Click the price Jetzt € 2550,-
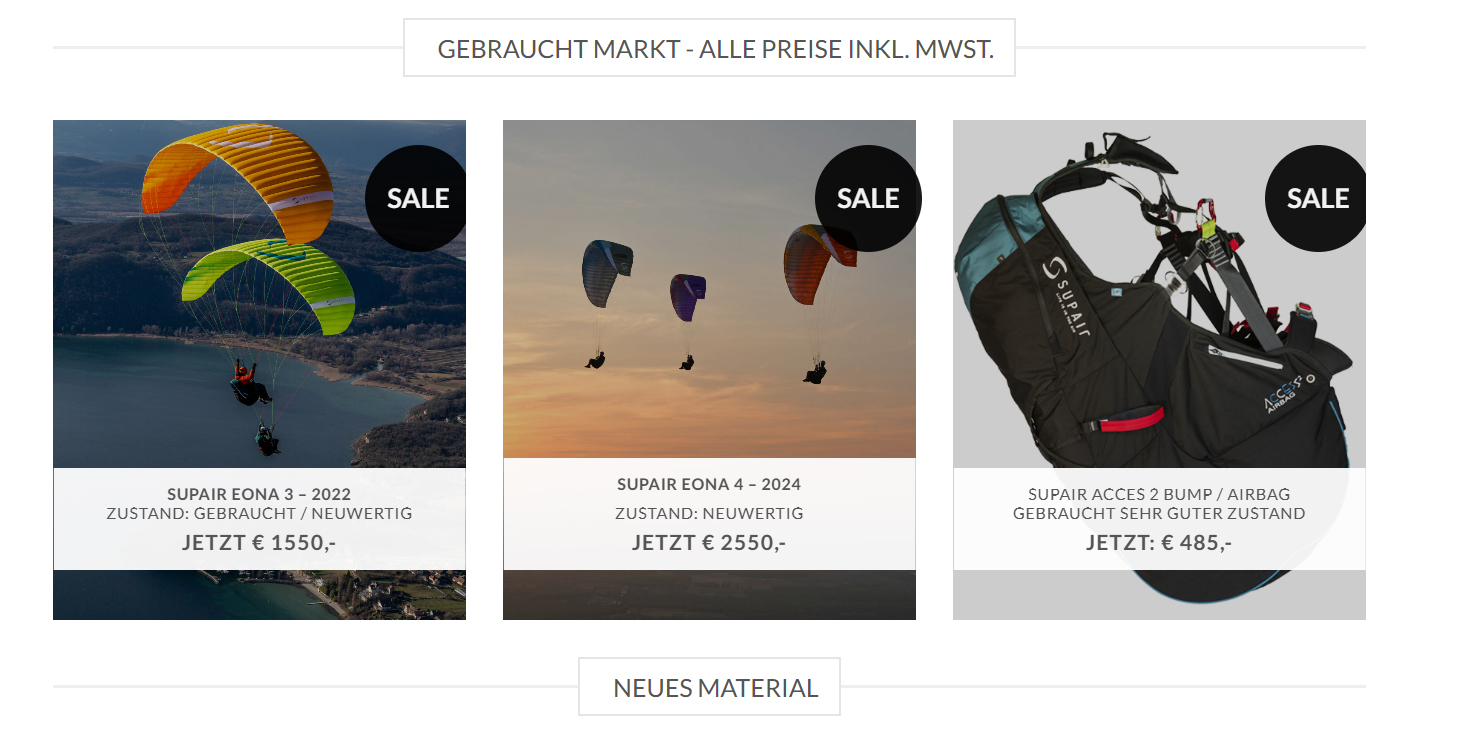The height and width of the screenshot is (736, 1460). point(709,543)
